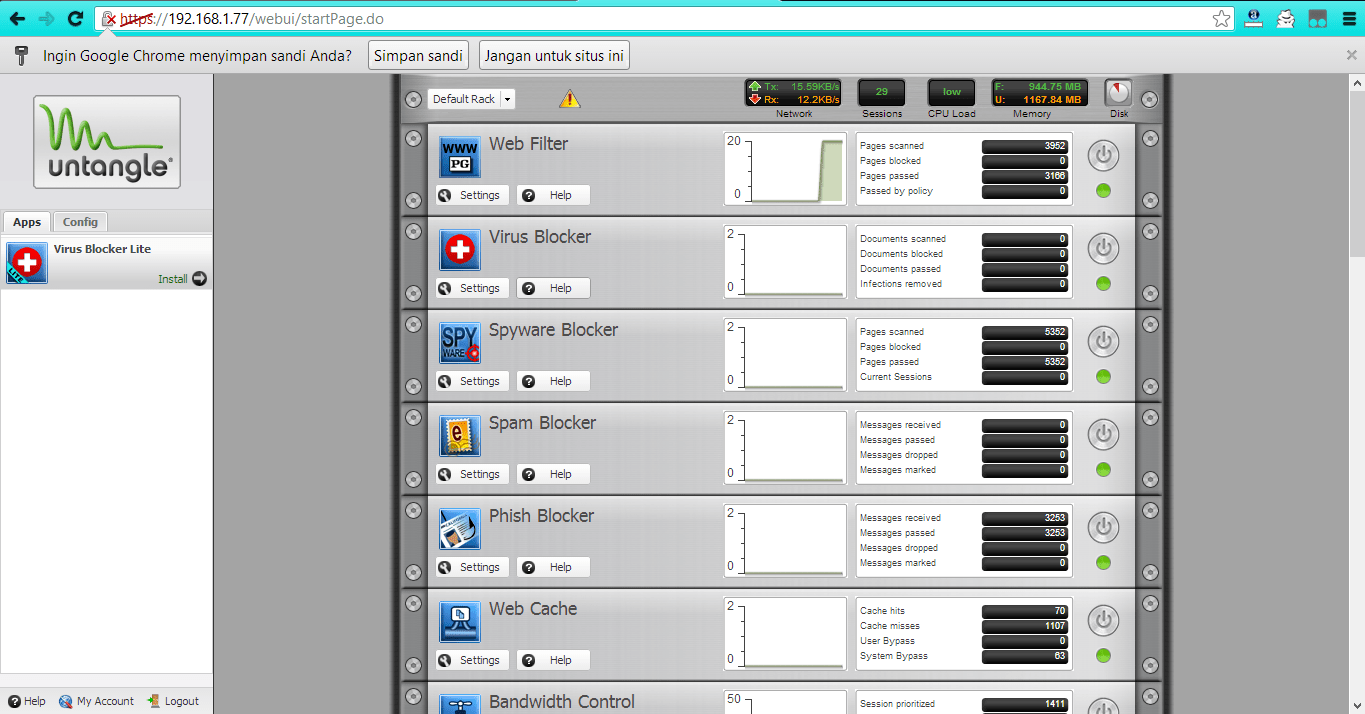Image resolution: width=1365 pixels, height=714 pixels.
Task: Open the Help link in the bottom bar
Action: (x=27, y=701)
